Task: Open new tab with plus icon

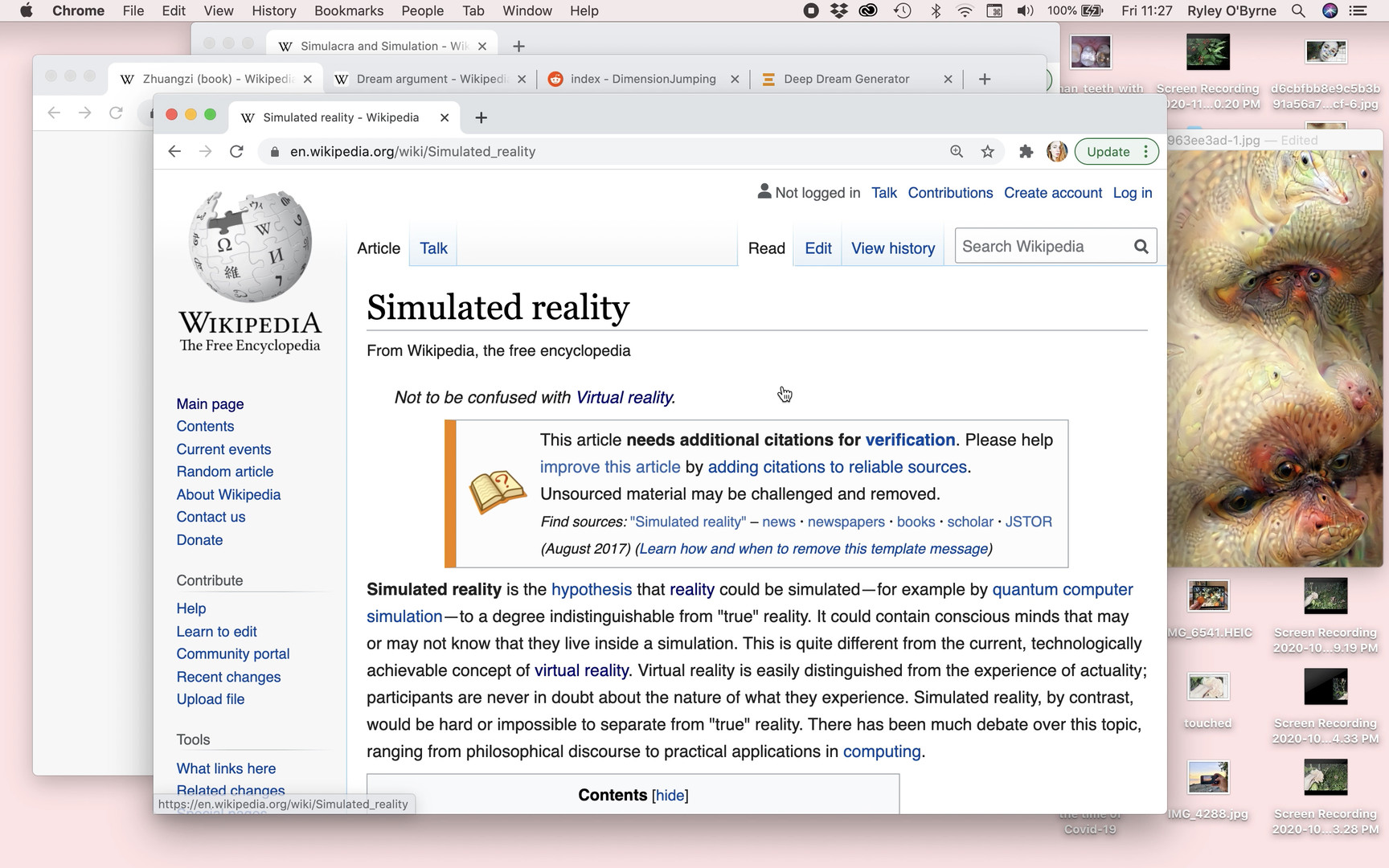Action: 481,118
